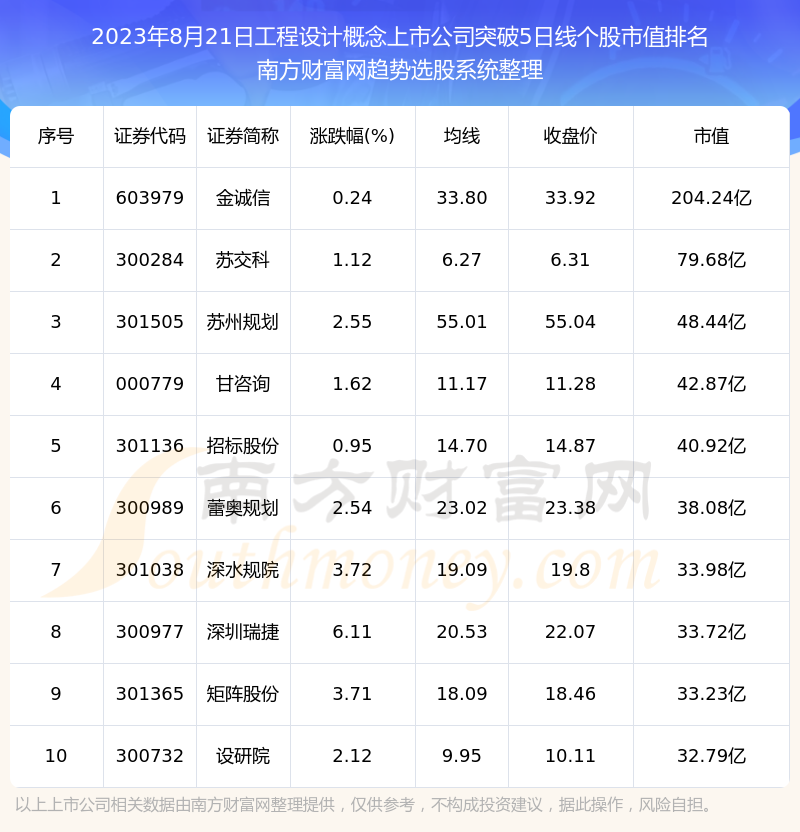Select stock name 深水规院
Screen dimensions: 800x832
243,570
